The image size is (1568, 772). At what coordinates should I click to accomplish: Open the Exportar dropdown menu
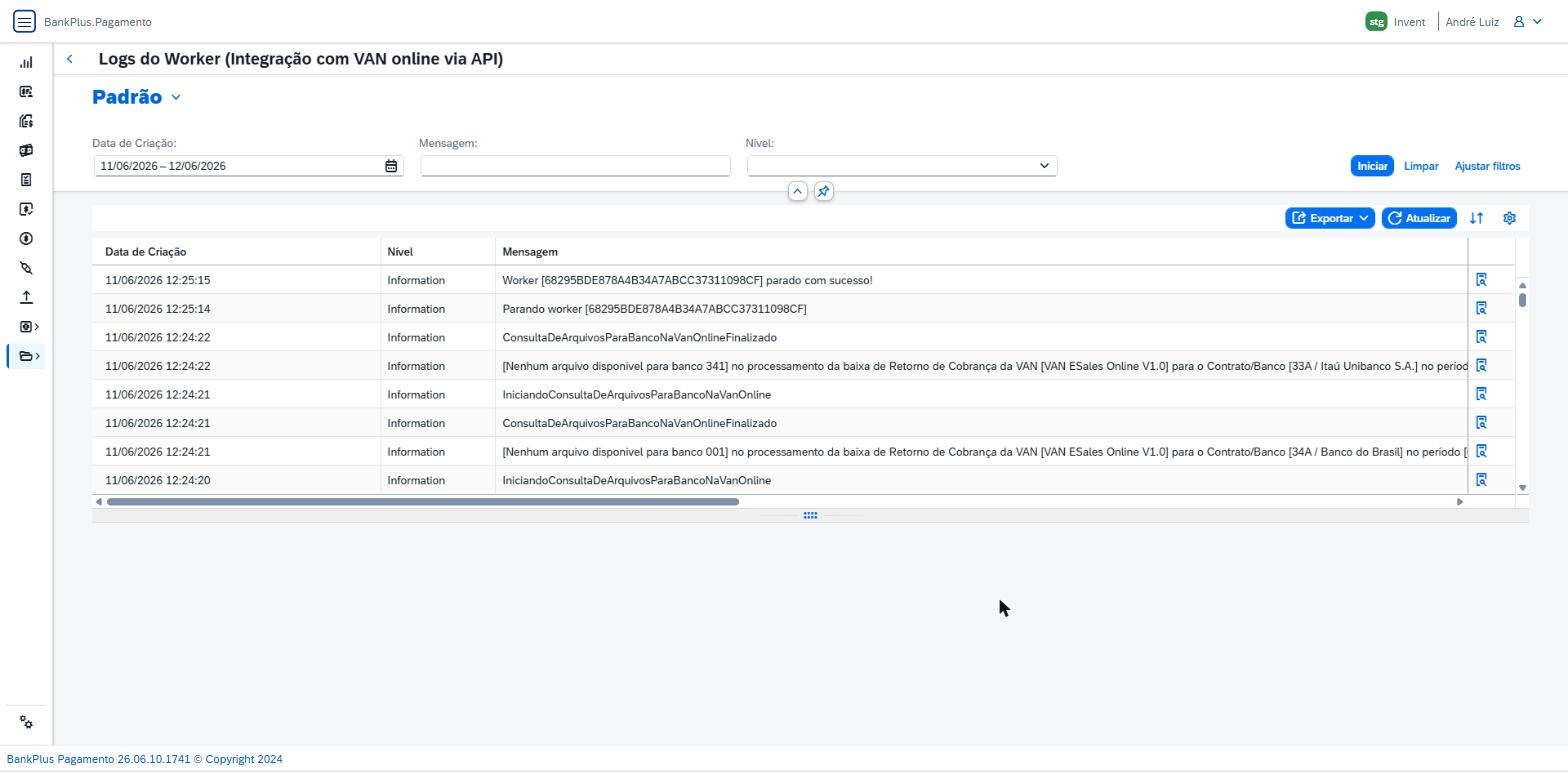1330,218
